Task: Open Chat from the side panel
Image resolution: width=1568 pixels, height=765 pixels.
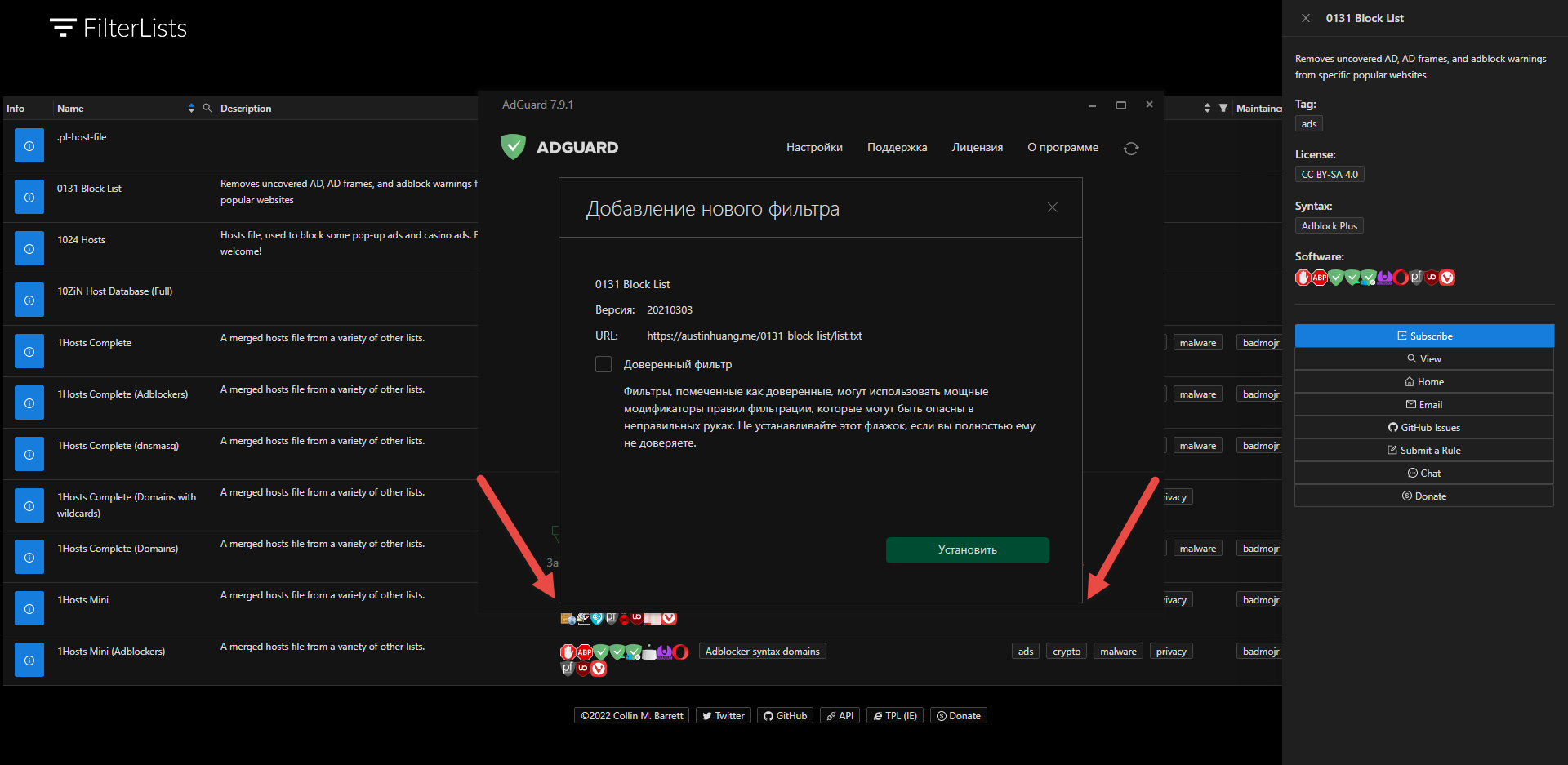Action: coord(1424,473)
